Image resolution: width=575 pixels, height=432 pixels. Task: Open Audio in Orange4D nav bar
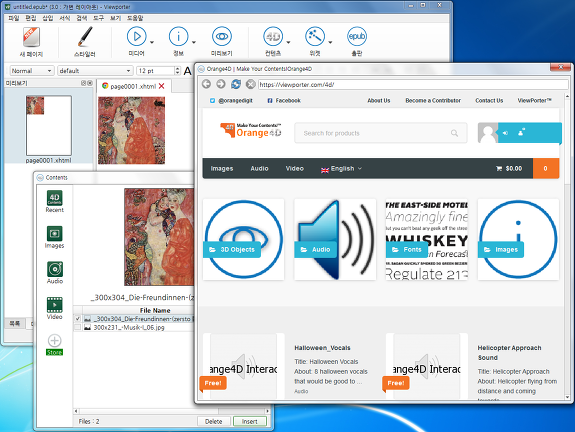pyautogui.click(x=259, y=168)
